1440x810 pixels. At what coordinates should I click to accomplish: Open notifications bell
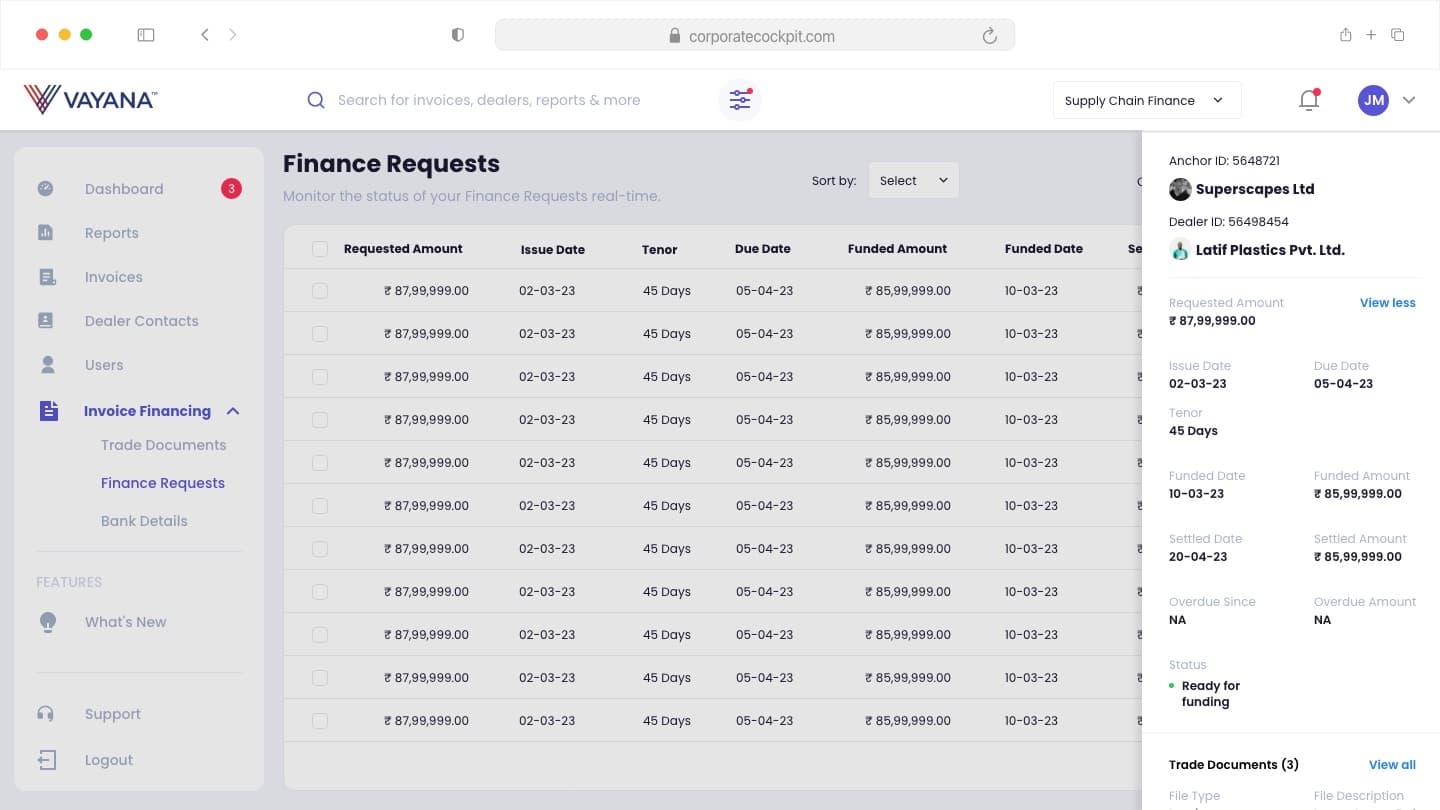[x=1309, y=100]
